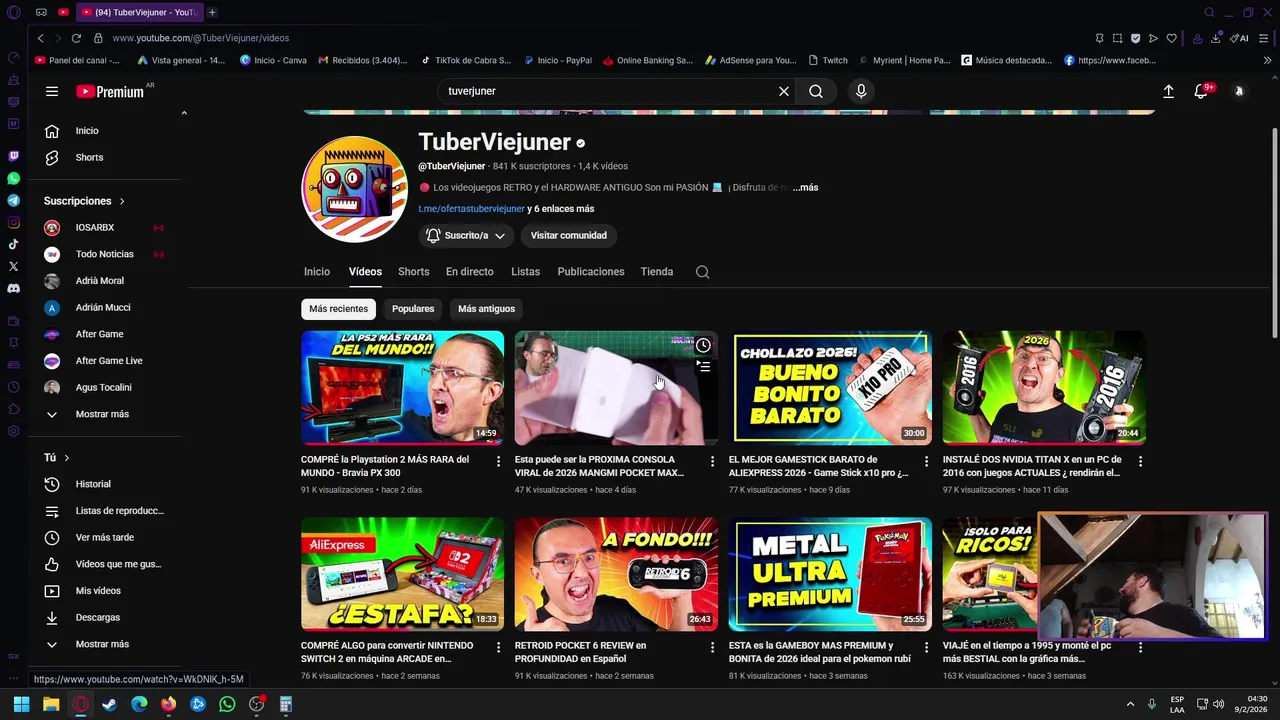The height and width of the screenshot is (720, 1280).
Task: Open Opera sidebar settings gear
Action: [13, 431]
